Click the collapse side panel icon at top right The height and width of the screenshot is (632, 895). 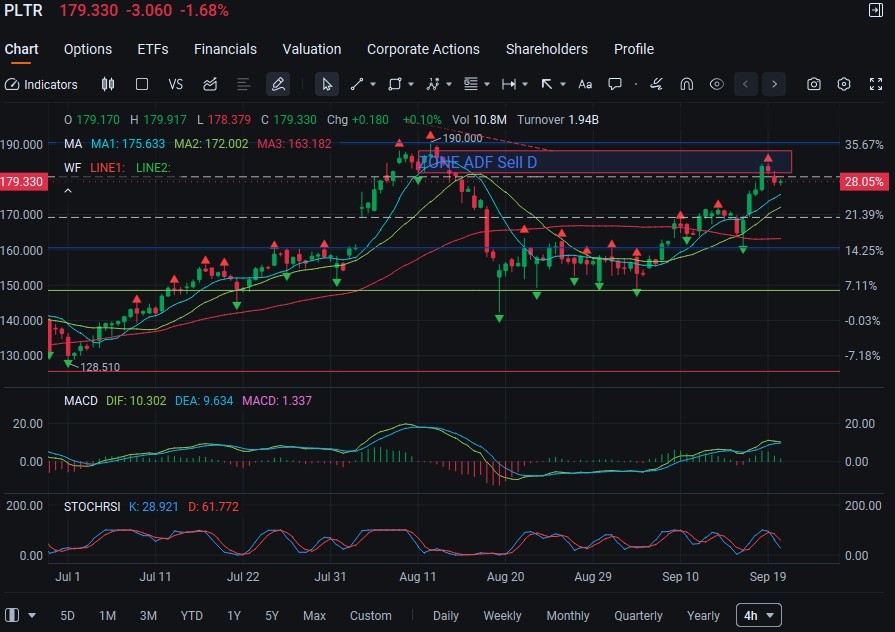tap(876, 10)
